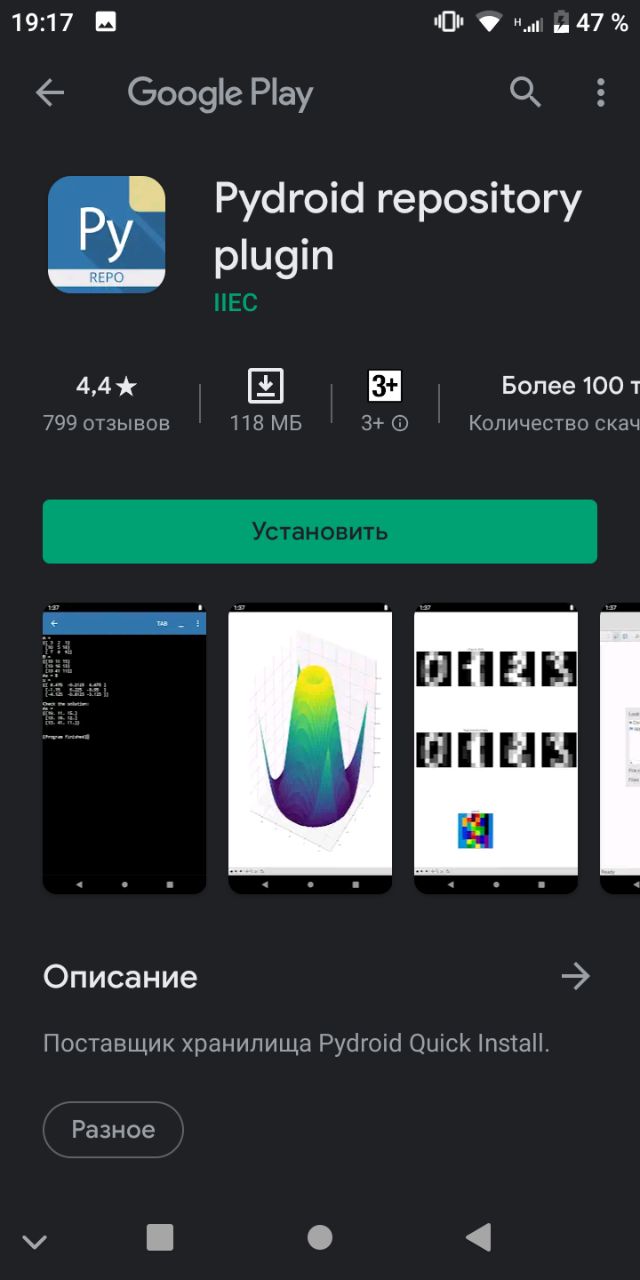Image resolution: width=640 pixels, height=1280 pixels.
Task: Tap the Android recents square button
Action: tap(160, 1237)
